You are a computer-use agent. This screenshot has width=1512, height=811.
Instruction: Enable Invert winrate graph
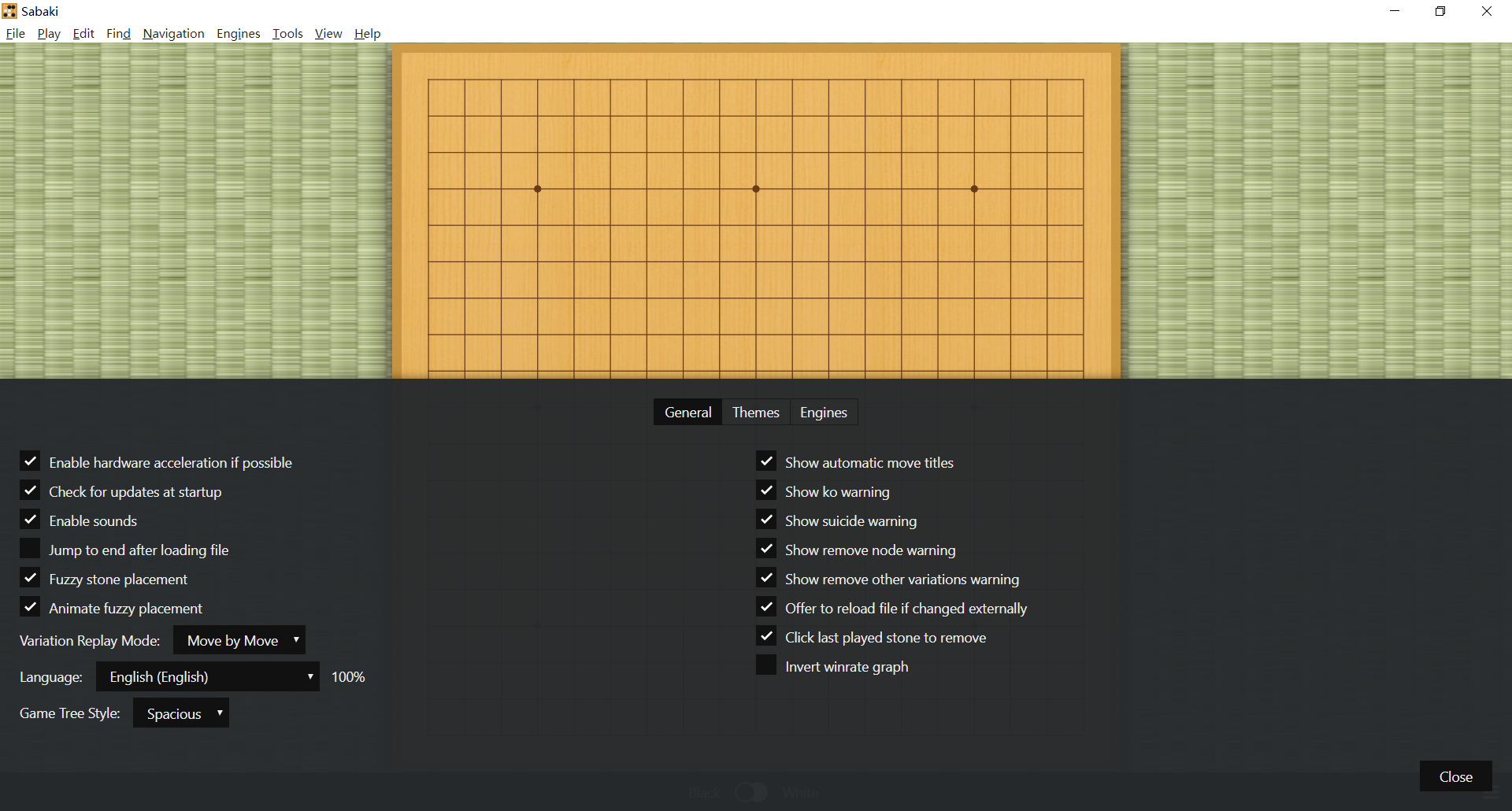point(765,665)
